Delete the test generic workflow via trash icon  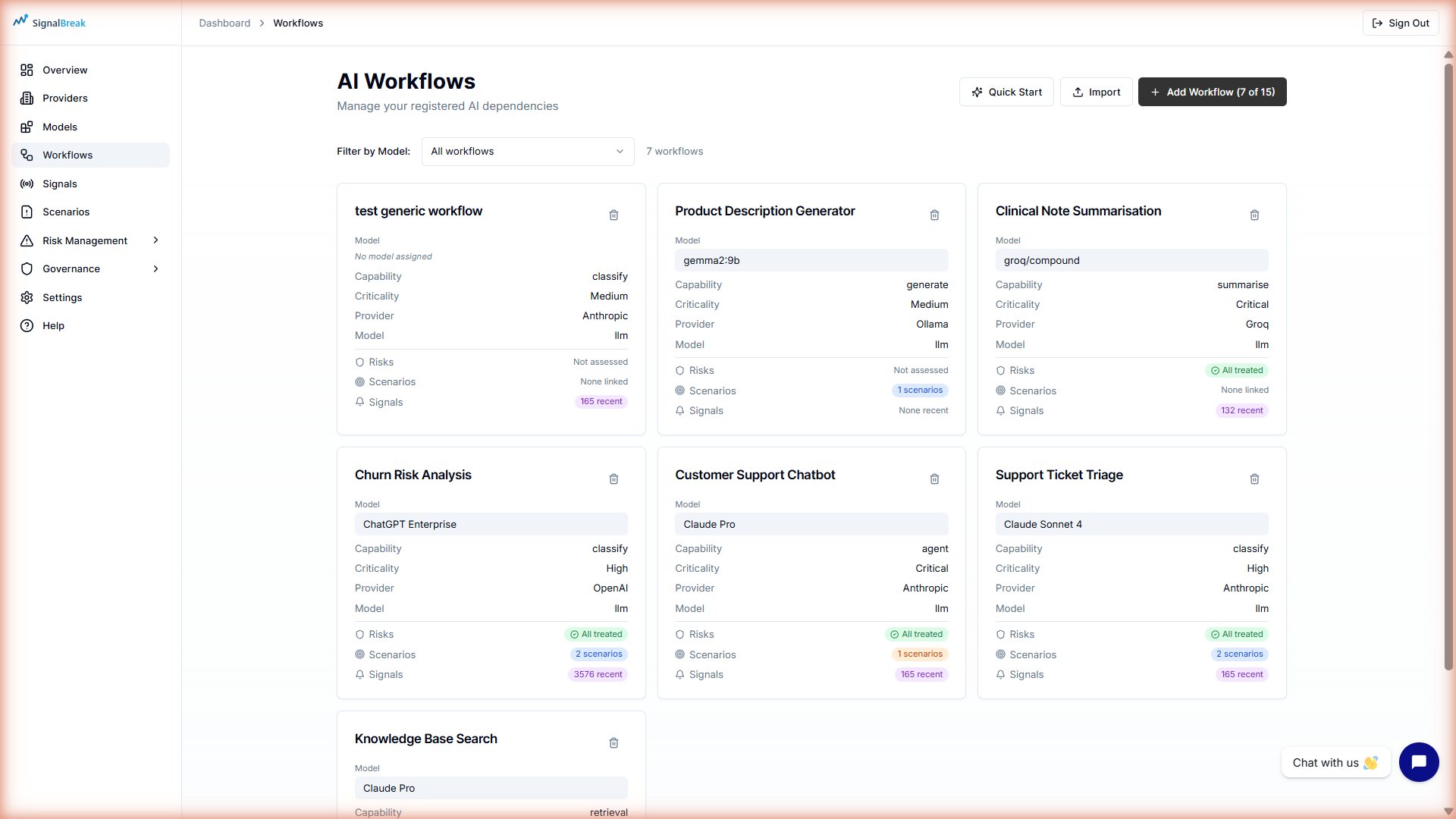click(x=613, y=215)
